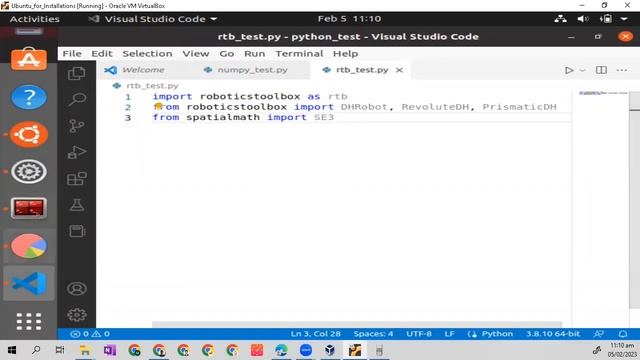
Task: Open the Selection menu
Action: (x=147, y=53)
